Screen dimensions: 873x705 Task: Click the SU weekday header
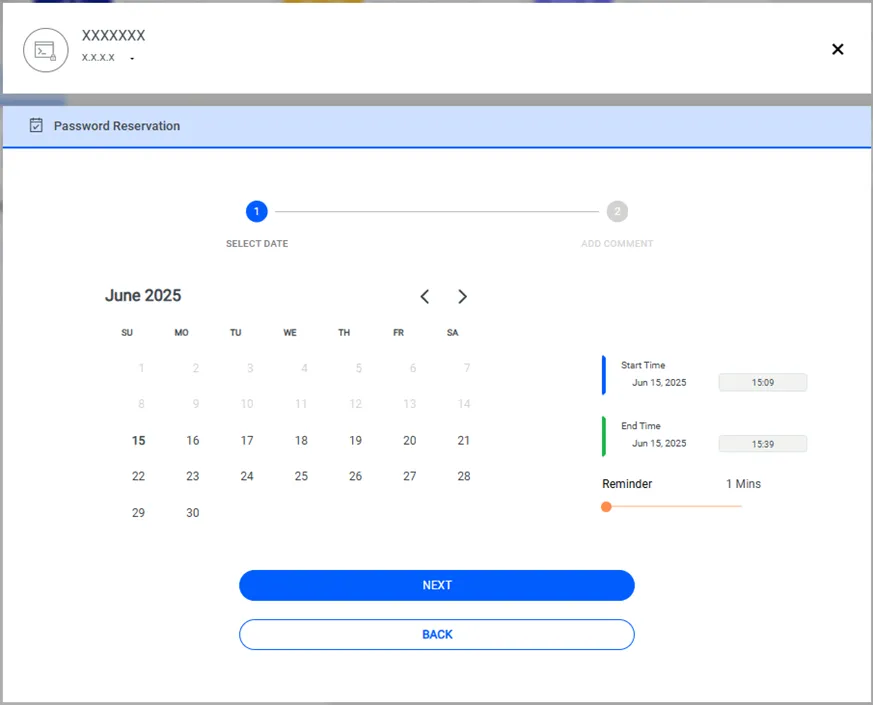pos(127,332)
